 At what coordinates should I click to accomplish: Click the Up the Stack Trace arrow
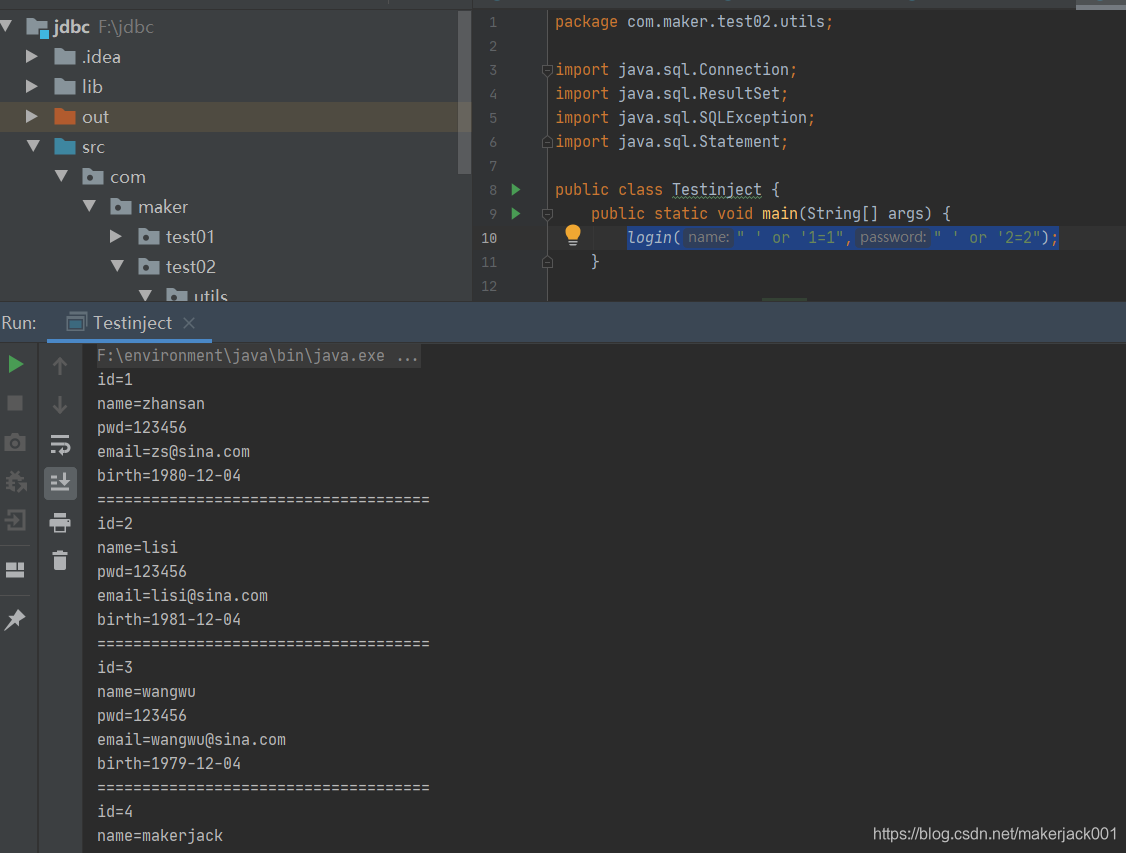click(60, 366)
